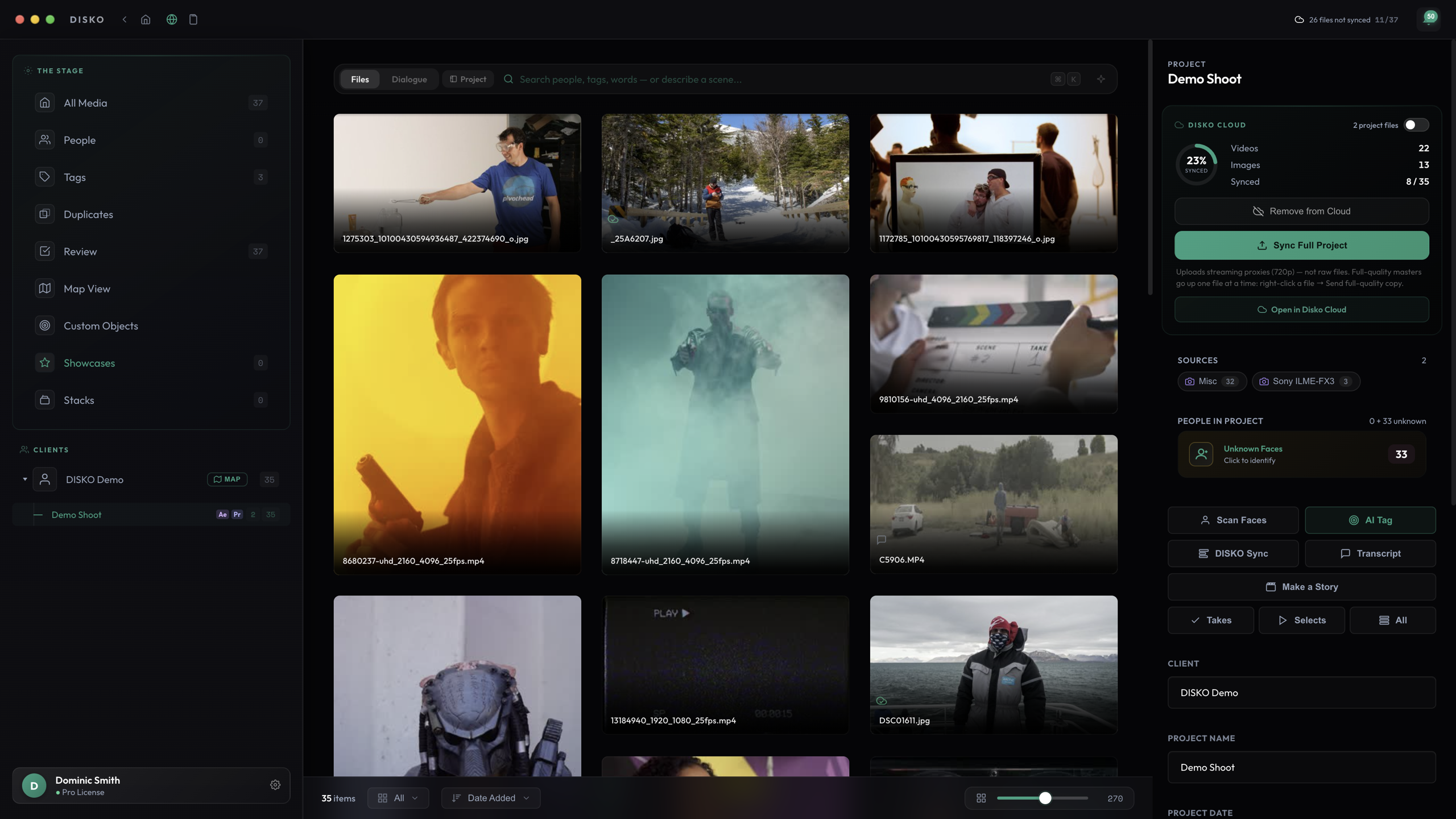
Task: Click the Ae badge on Demo Shoot row
Action: [x=222, y=515]
